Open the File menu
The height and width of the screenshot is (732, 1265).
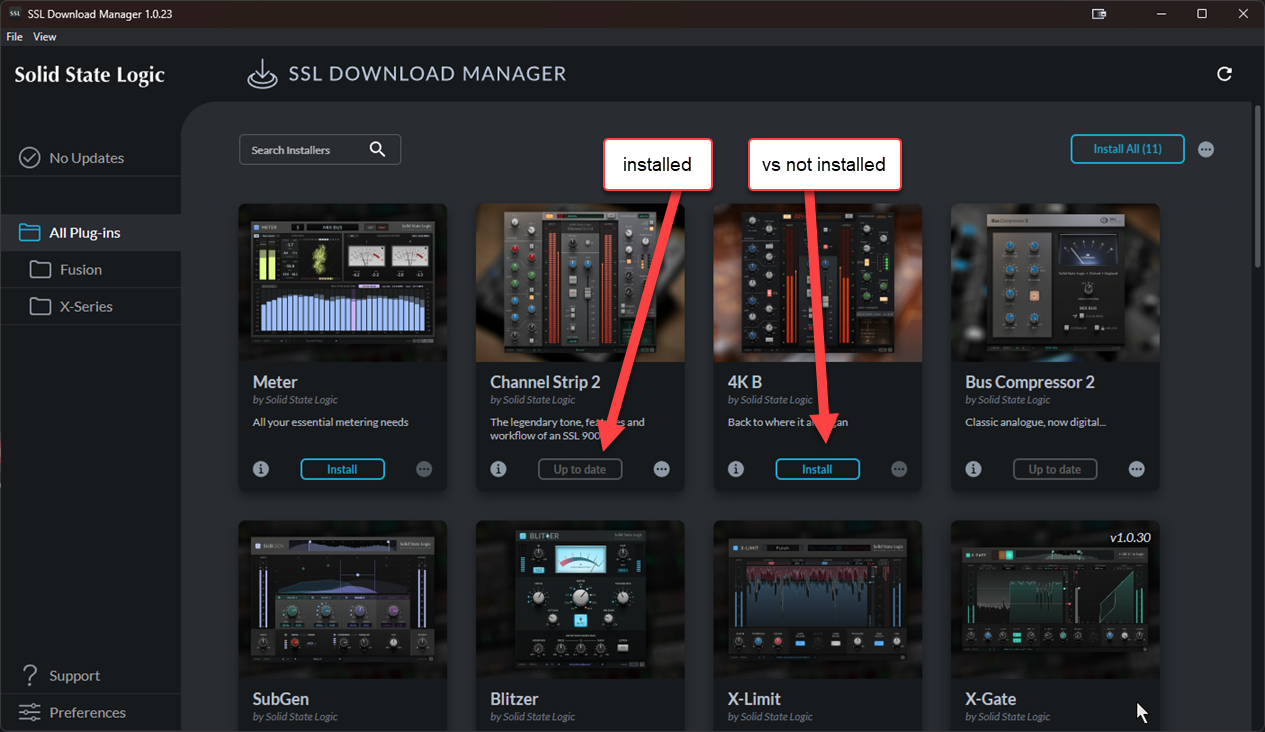[x=14, y=37]
